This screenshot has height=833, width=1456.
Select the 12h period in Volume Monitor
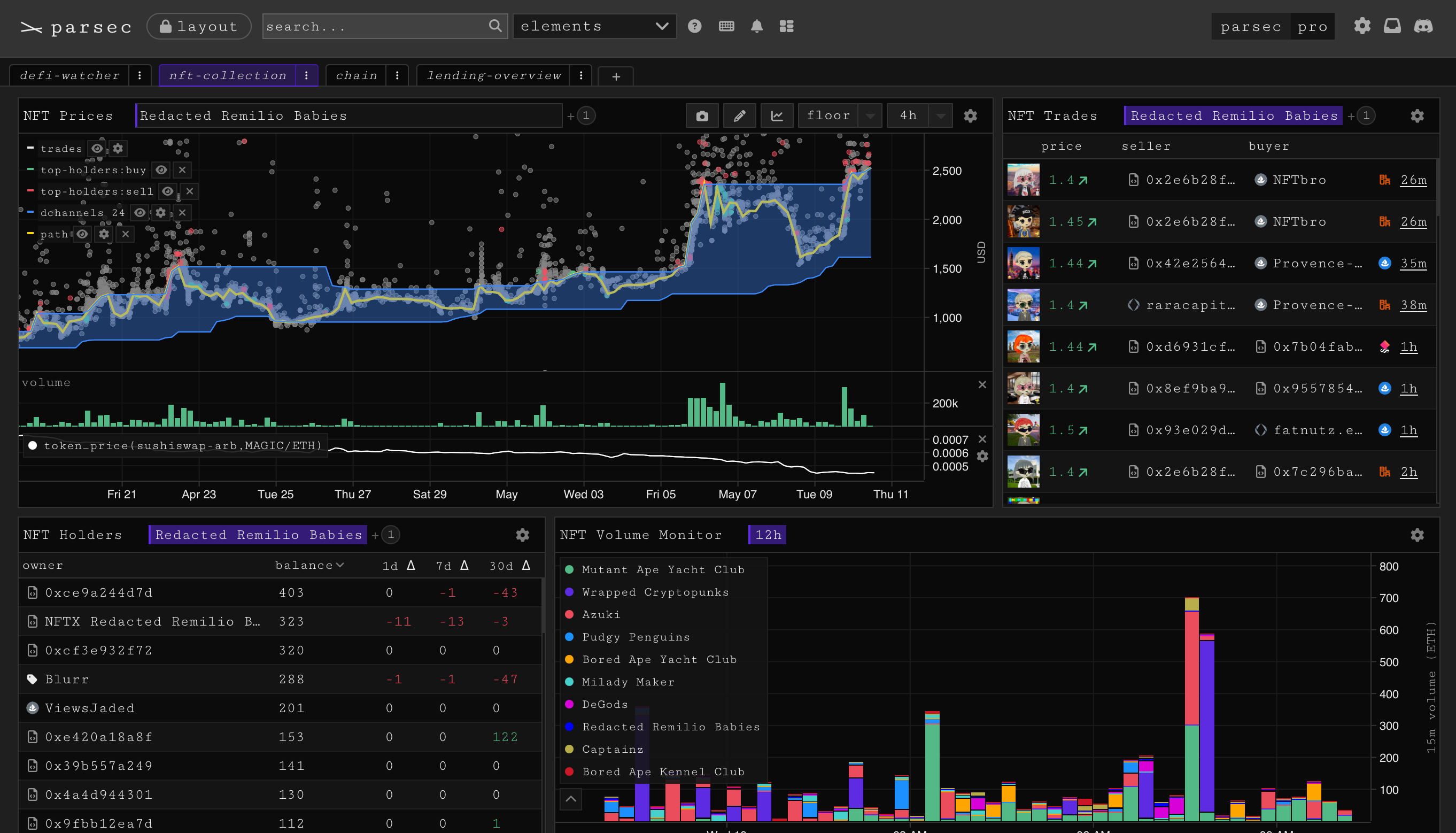[768, 535]
